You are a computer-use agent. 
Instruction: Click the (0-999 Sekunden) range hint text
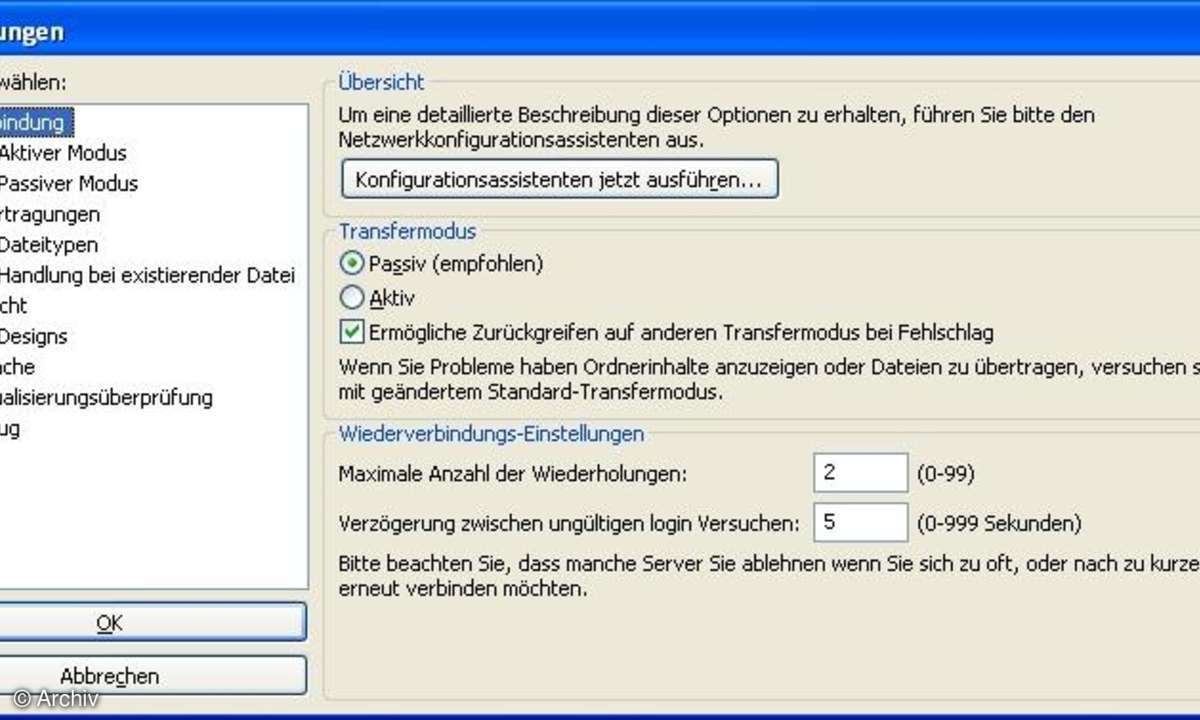(999, 524)
